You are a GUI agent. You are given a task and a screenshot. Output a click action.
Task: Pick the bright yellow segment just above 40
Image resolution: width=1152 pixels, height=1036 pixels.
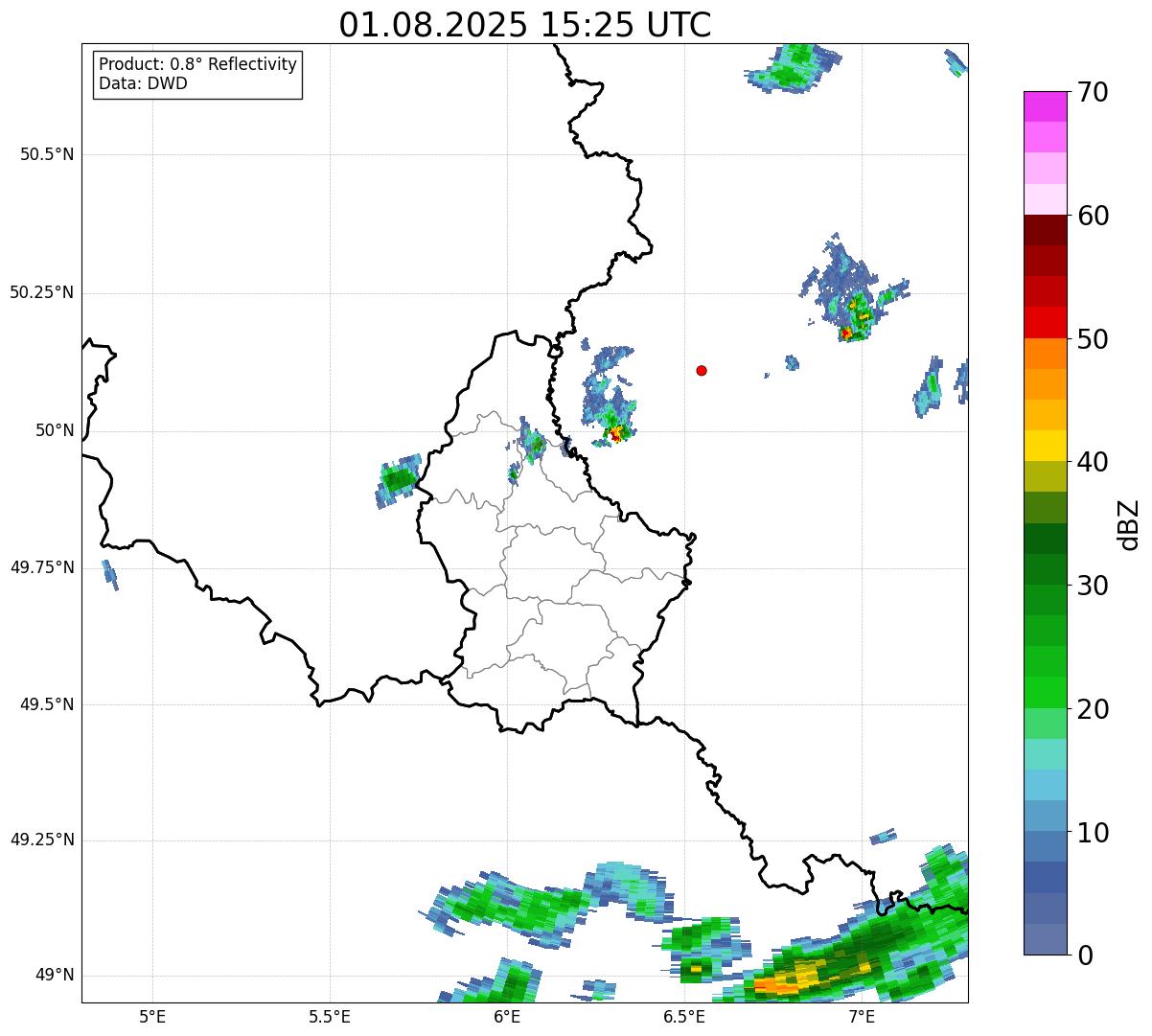point(1045,446)
